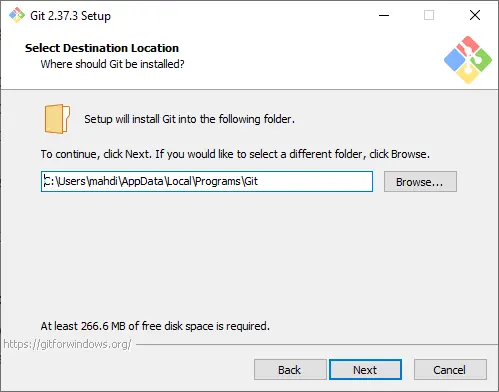Proceed with the Next button
Viewport: 499px width, 392px height.
click(365, 370)
